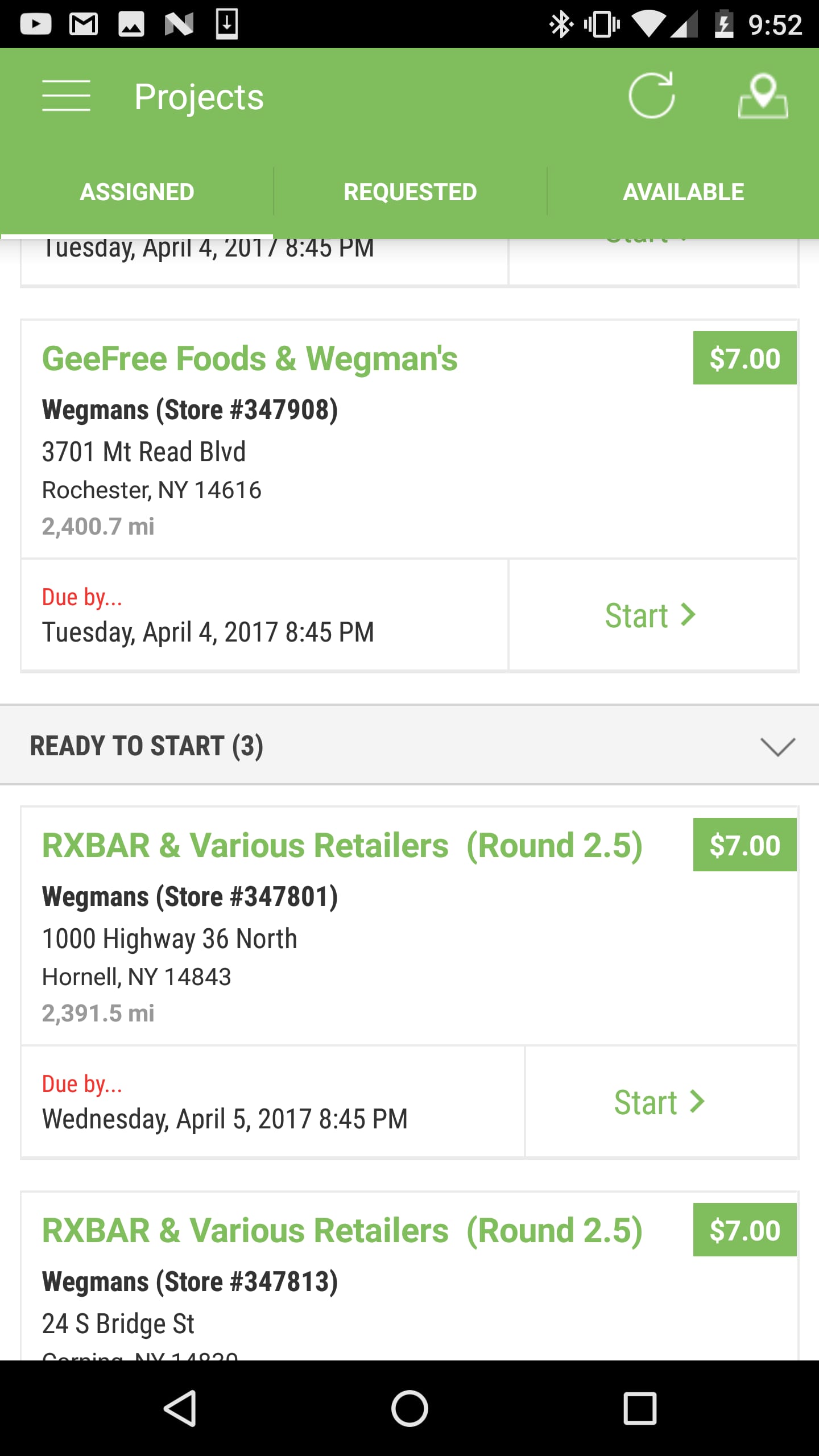This screenshot has width=819, height=1456.
Task: Open RXBAR project for Store #347813
Action: tap(342, 1231)
